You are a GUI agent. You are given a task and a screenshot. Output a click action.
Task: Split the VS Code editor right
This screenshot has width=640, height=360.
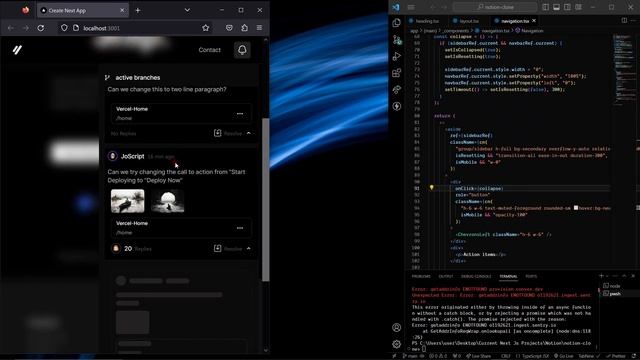(624, 20)
